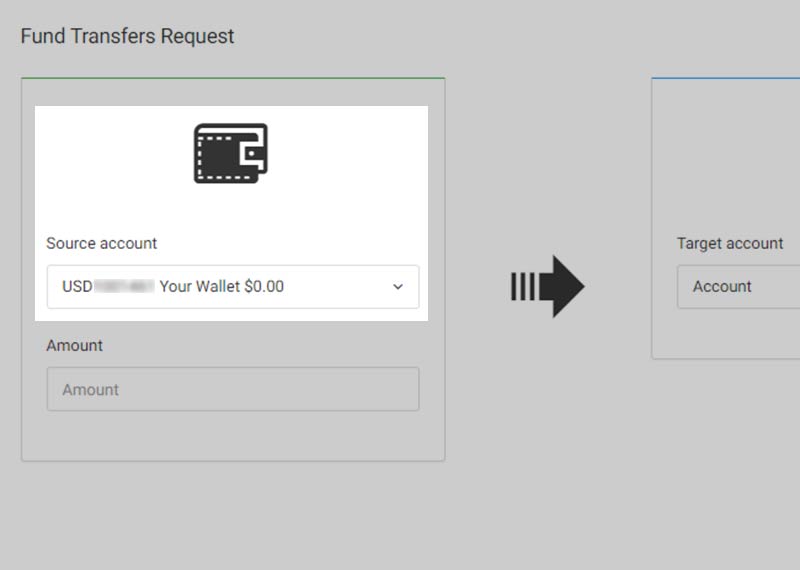This screenshot has height=570, width=800.
Task: Click the blurred account number in source field
Action: [x=124, y=287]
